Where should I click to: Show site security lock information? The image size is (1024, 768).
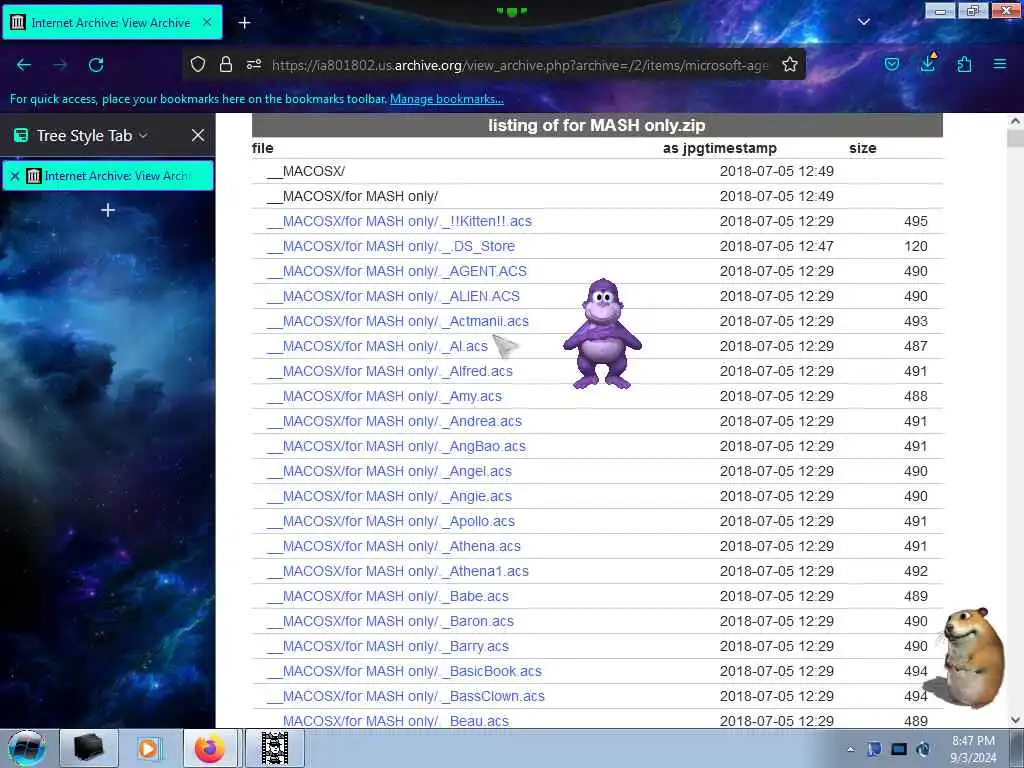[x=226, y=64]
